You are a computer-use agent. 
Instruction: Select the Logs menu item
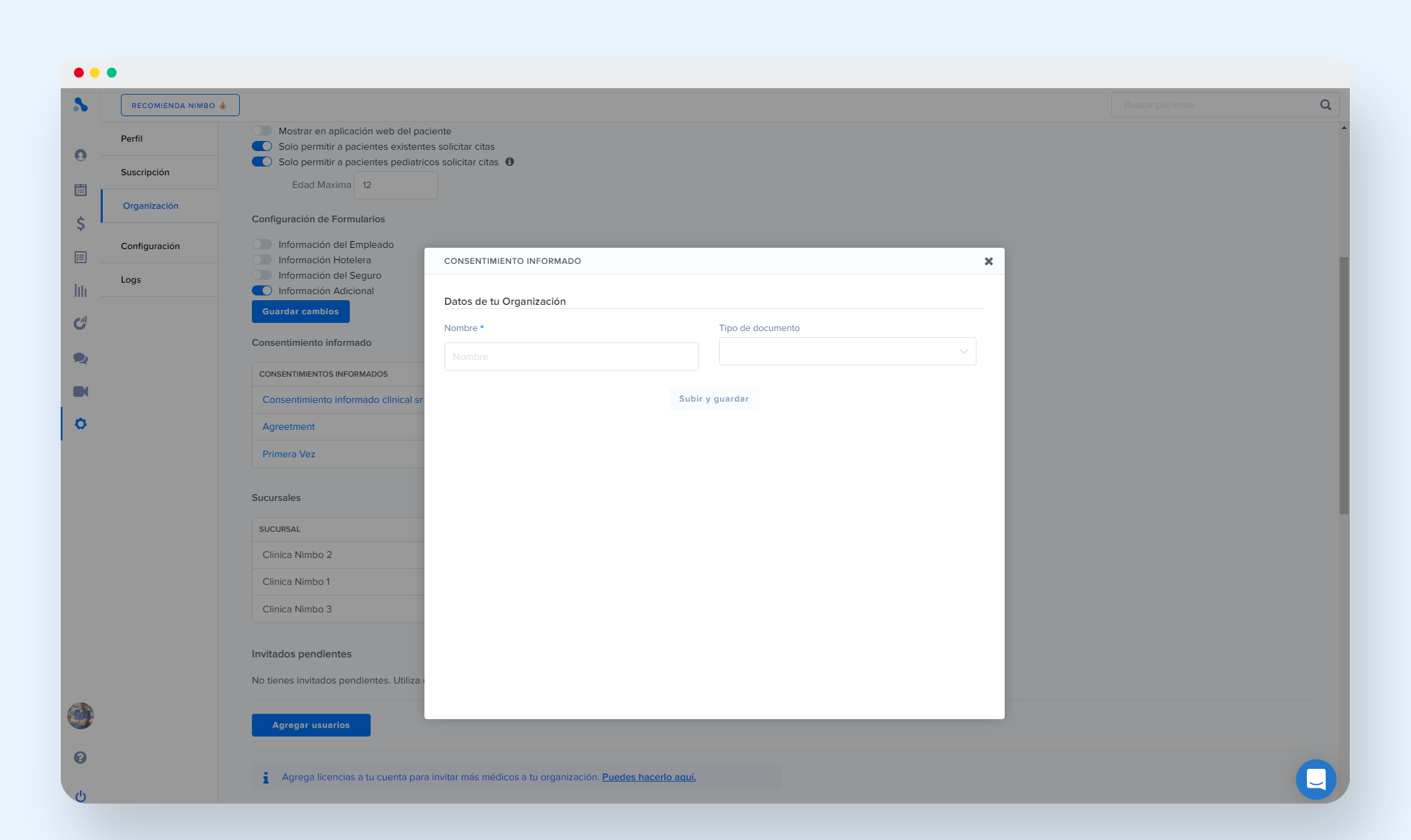pos(131,280)
